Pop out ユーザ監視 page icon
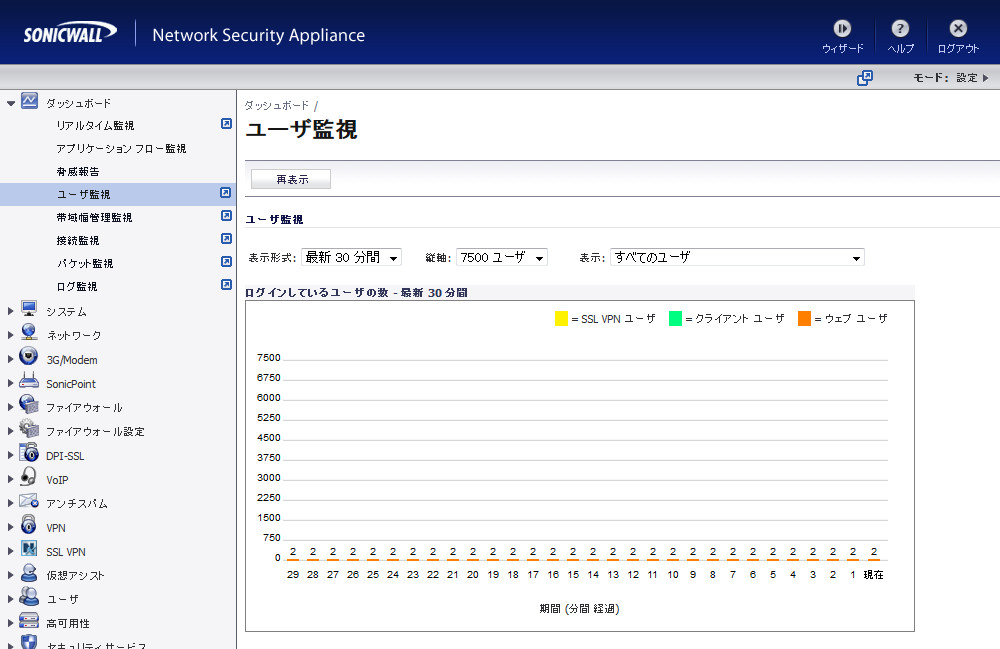Screen dimensions: 1000x649 226,193
